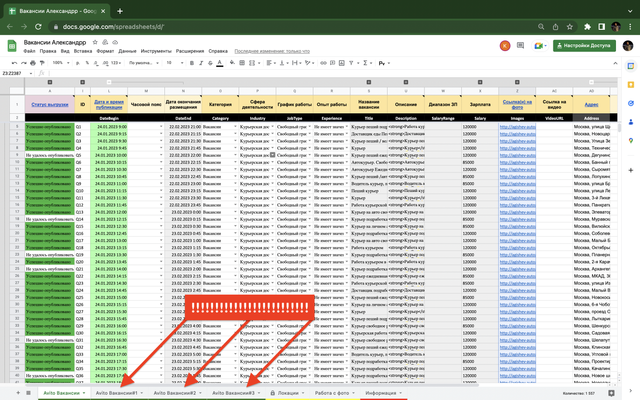Create a filter with funnel icon
The height and width of the screenshot is (400, 640).
point(351,63)
